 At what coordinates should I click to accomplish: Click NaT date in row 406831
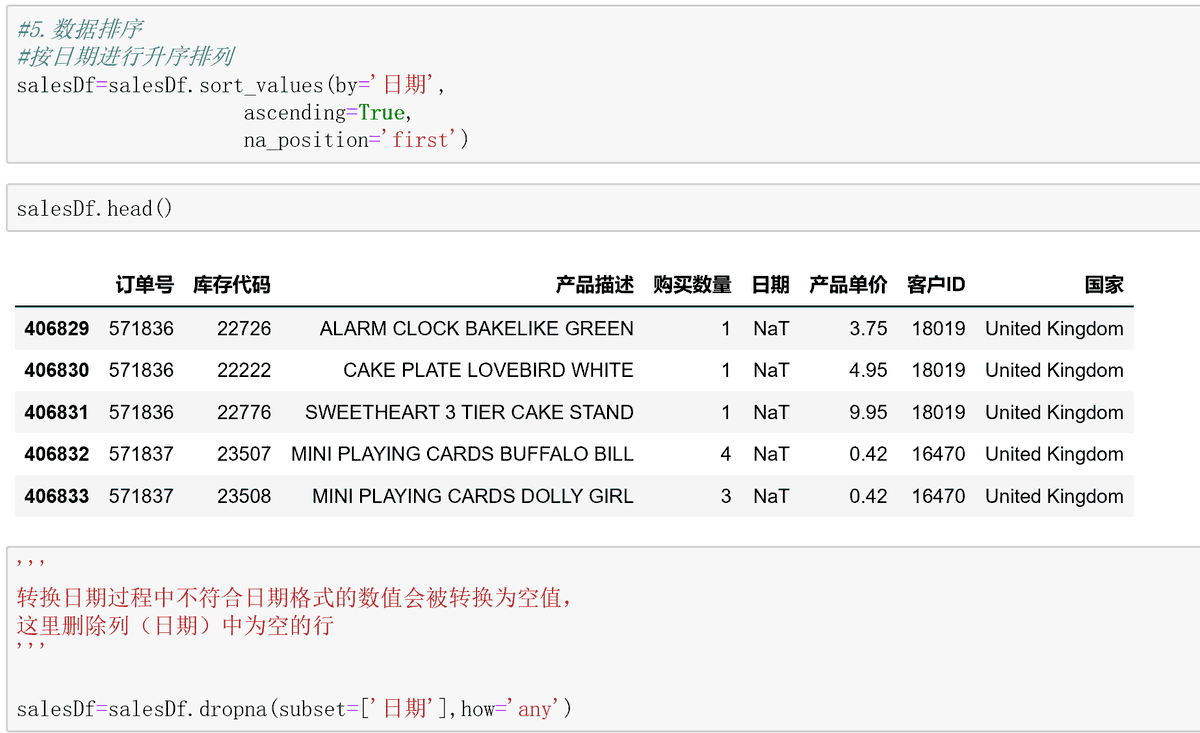pyautogui.click(x=771, y=412)
